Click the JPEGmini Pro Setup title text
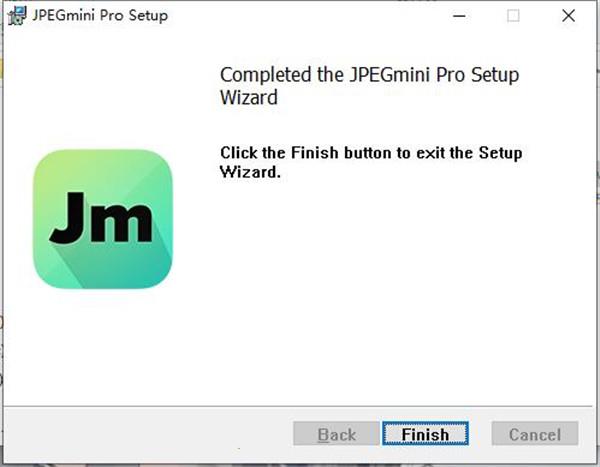The image size is (600, 467). click(x=100, y=15)
